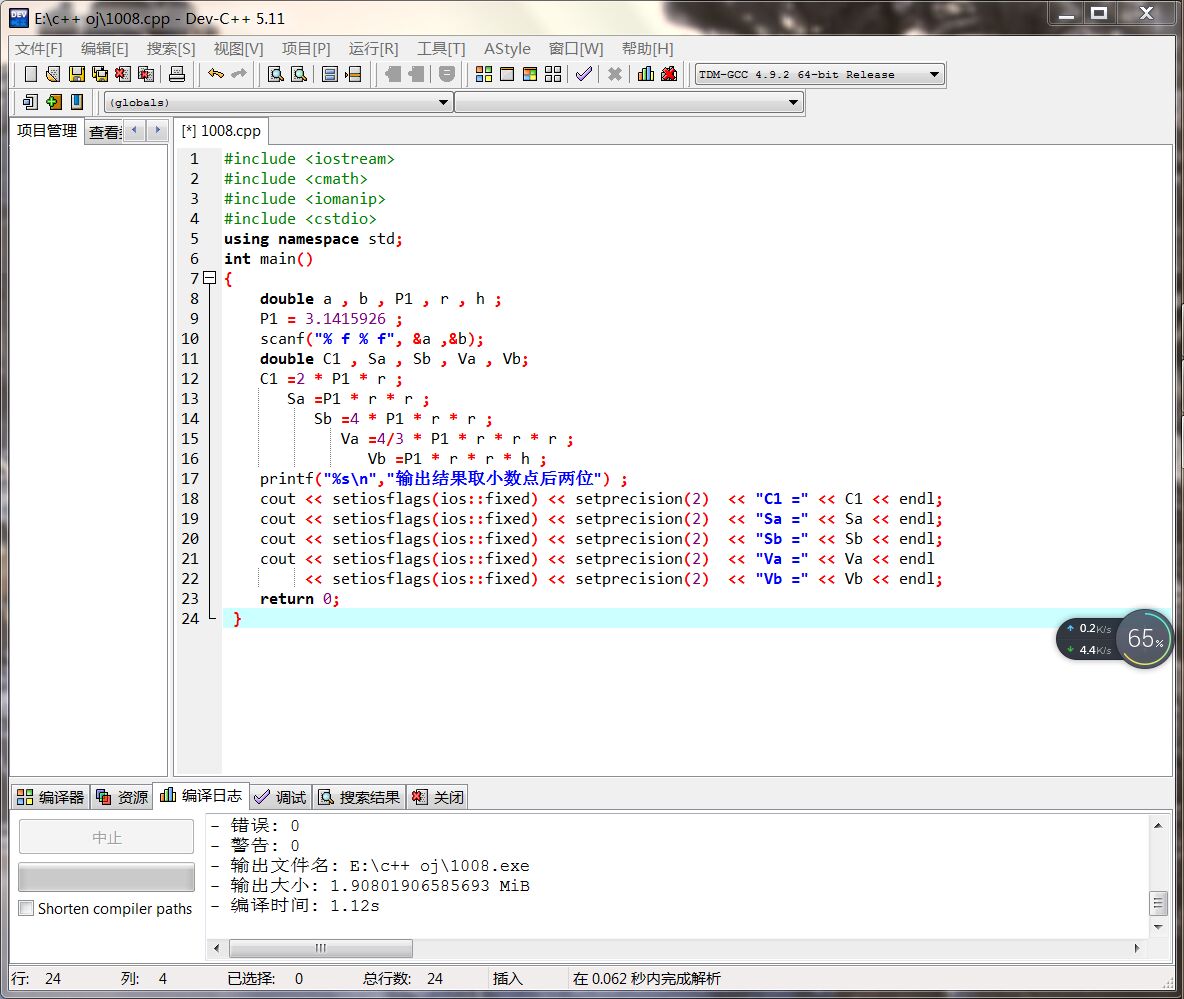The width and height of the screenshot is (1184, 999).
Task: Click the compile log scroll up arrow
Action: pos(1158,825)
